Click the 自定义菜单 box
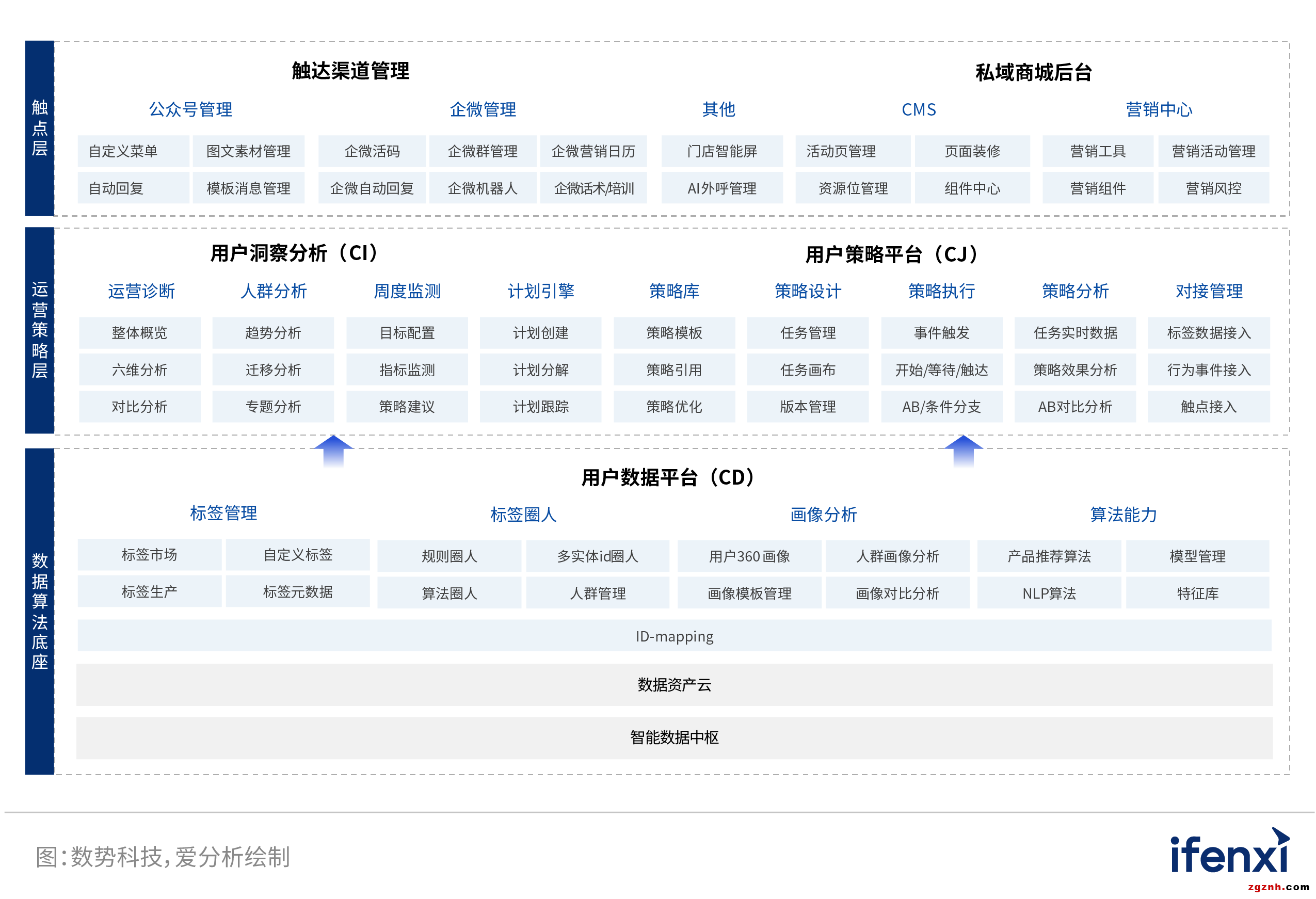Image resolution: width=1316 pixels, height=899 pixels. pyautogui.click(x=133, y=151)
